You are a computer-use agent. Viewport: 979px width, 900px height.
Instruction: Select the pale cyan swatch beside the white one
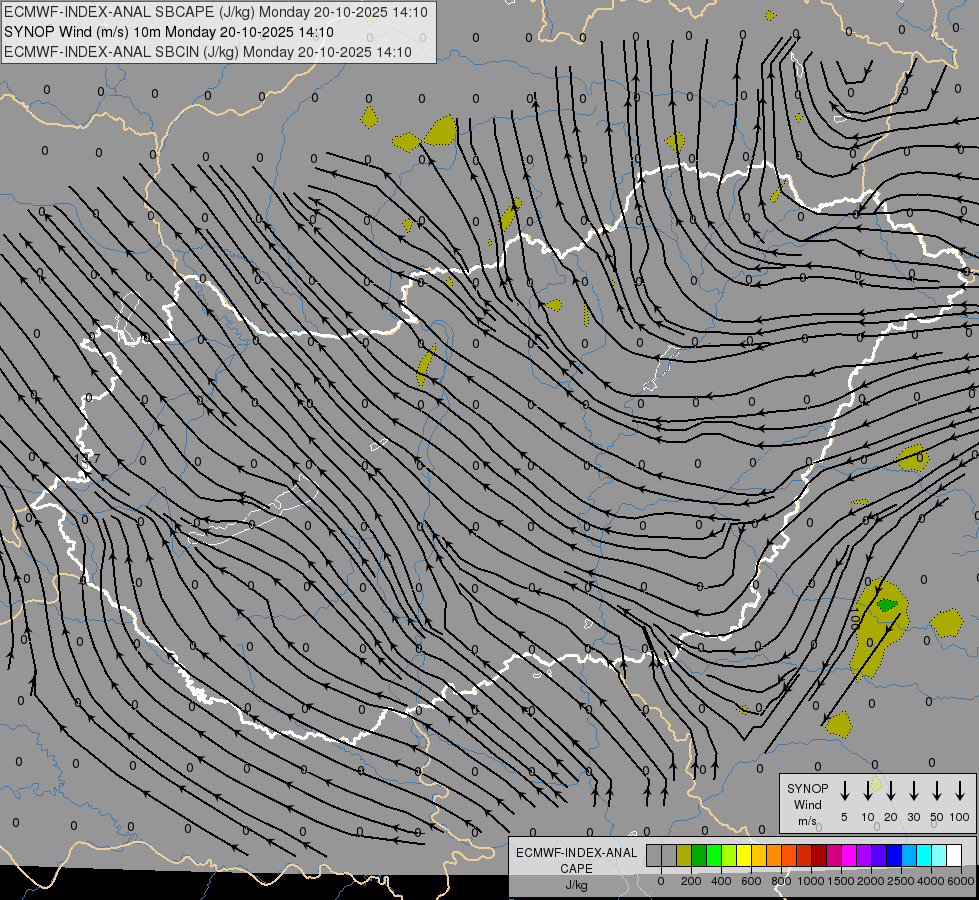pos(939,856)
